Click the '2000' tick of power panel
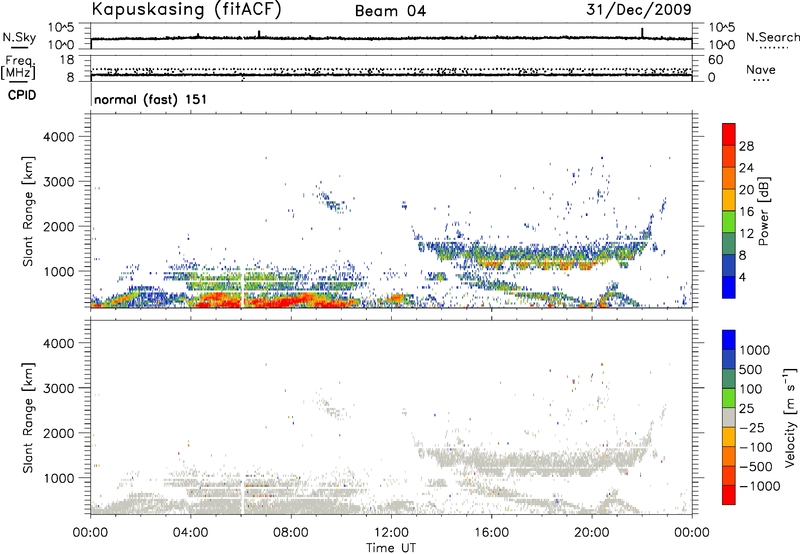The image size is (800, 554). (58, 226)
